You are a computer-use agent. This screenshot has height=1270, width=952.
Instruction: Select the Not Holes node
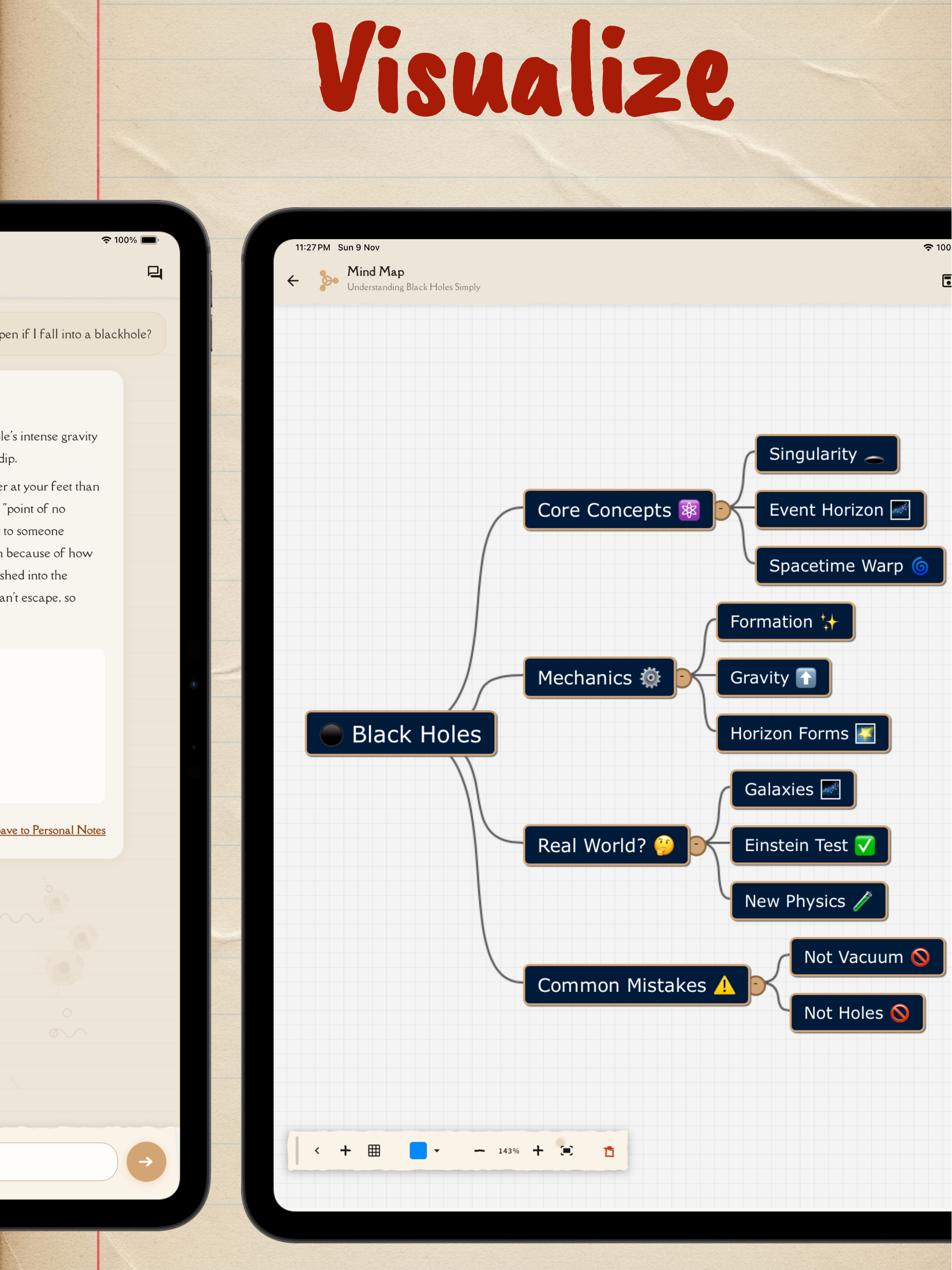point(857,1013)
